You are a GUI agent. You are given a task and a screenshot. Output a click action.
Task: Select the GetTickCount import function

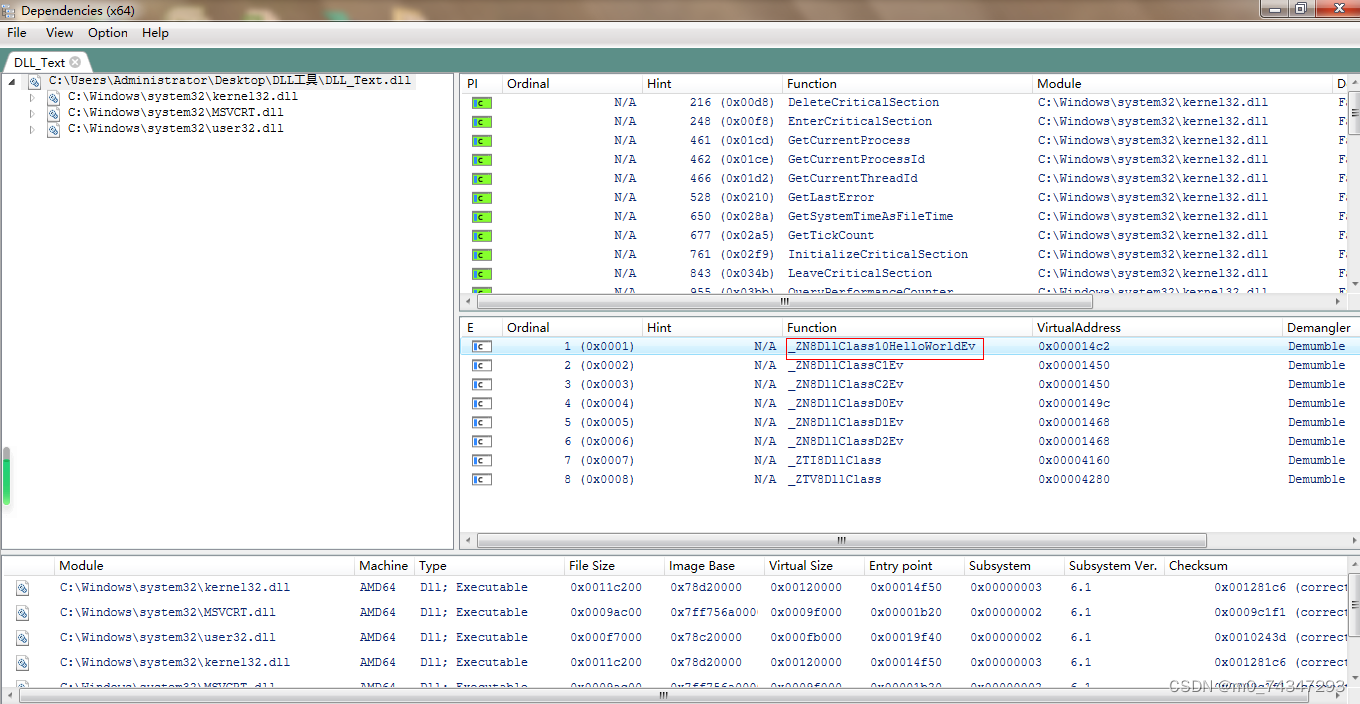click(x=831, y=236)
